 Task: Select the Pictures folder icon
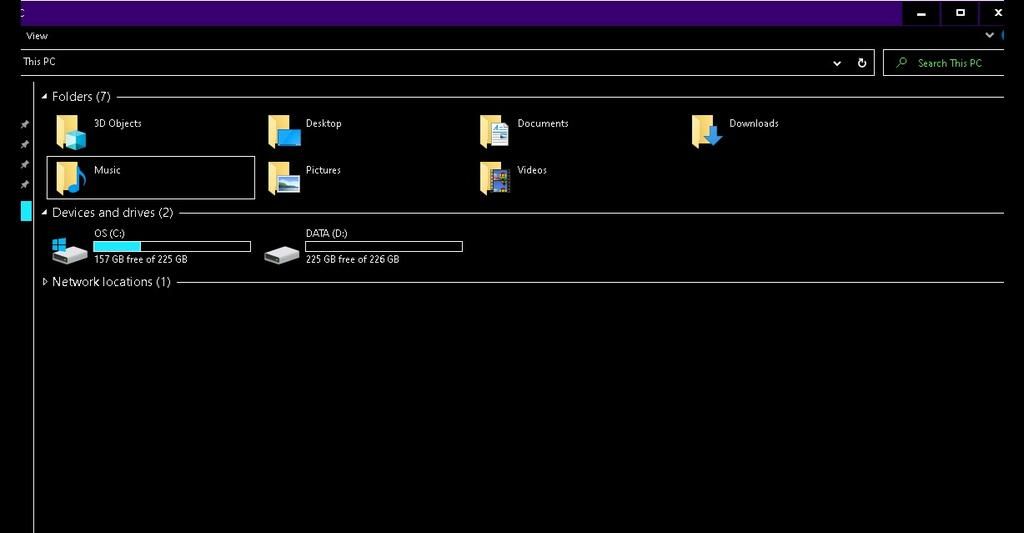coord(284,178)
